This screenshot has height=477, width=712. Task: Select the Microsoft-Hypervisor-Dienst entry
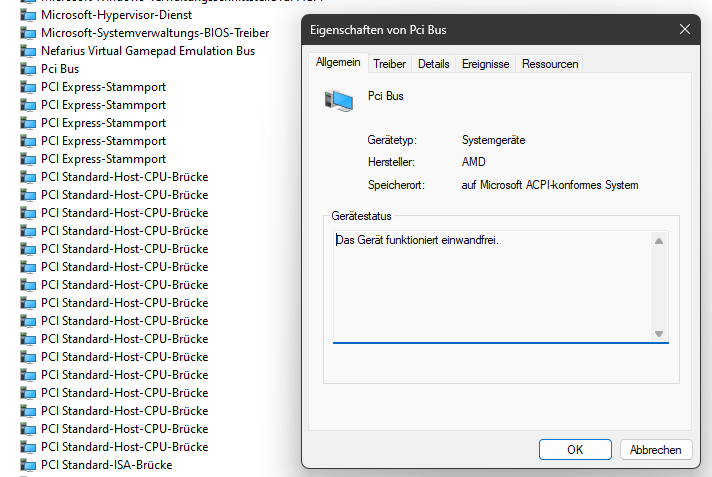coord(115,15)
